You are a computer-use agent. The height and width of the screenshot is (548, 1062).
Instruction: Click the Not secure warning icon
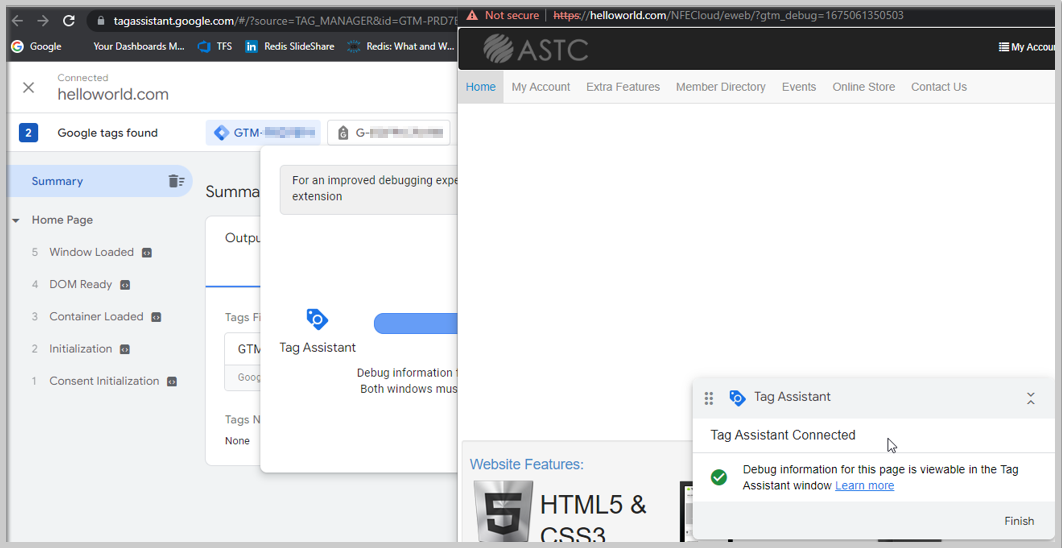pyautogui.click(x=472, y=15)
